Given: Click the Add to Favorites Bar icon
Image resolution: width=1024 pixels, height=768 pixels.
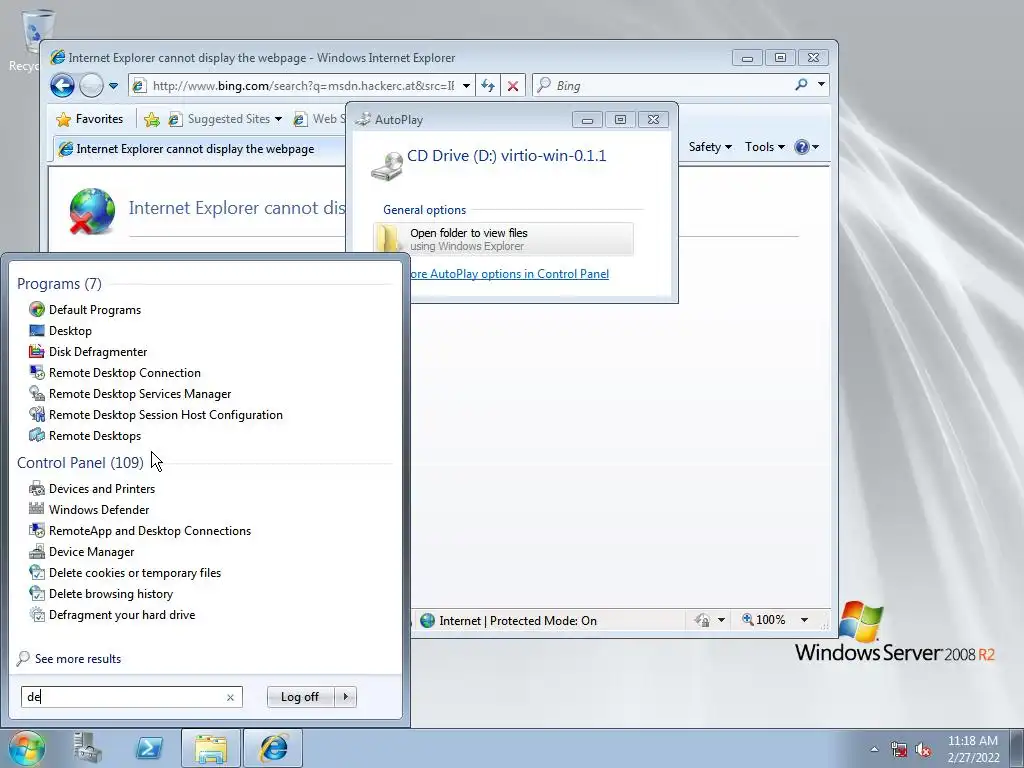Looking at the screenshot, I should tap(152, 119).
